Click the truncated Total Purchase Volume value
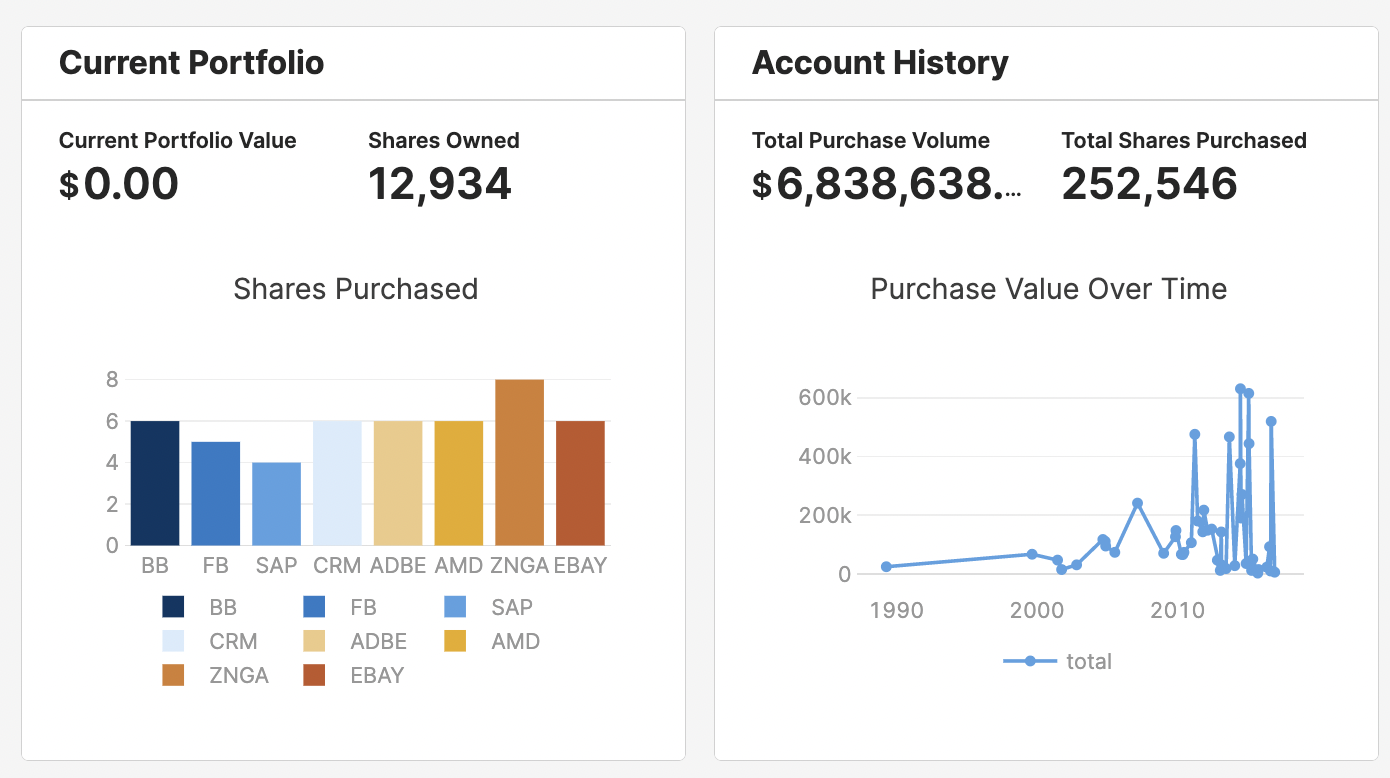The width and height of the screenshot is (1390, 778). coord(887,184)
